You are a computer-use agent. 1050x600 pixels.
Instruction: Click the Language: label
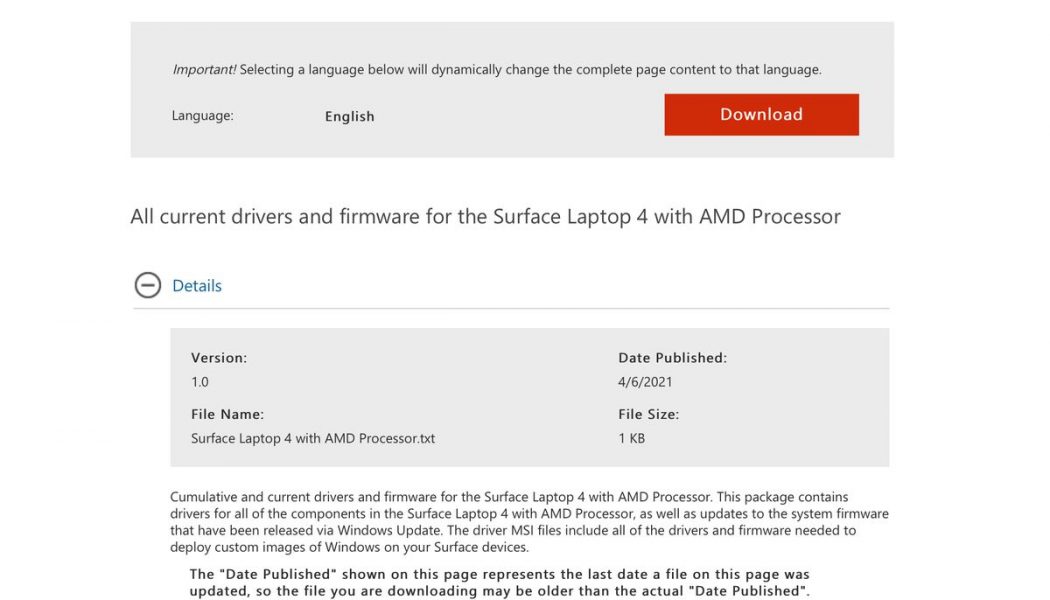pos(202,116)
